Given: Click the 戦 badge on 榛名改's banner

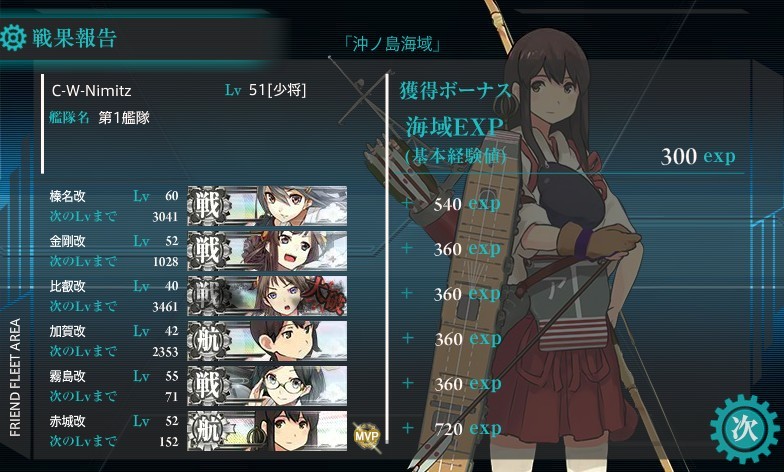Looking at the screenshot, I should (208, 206).
